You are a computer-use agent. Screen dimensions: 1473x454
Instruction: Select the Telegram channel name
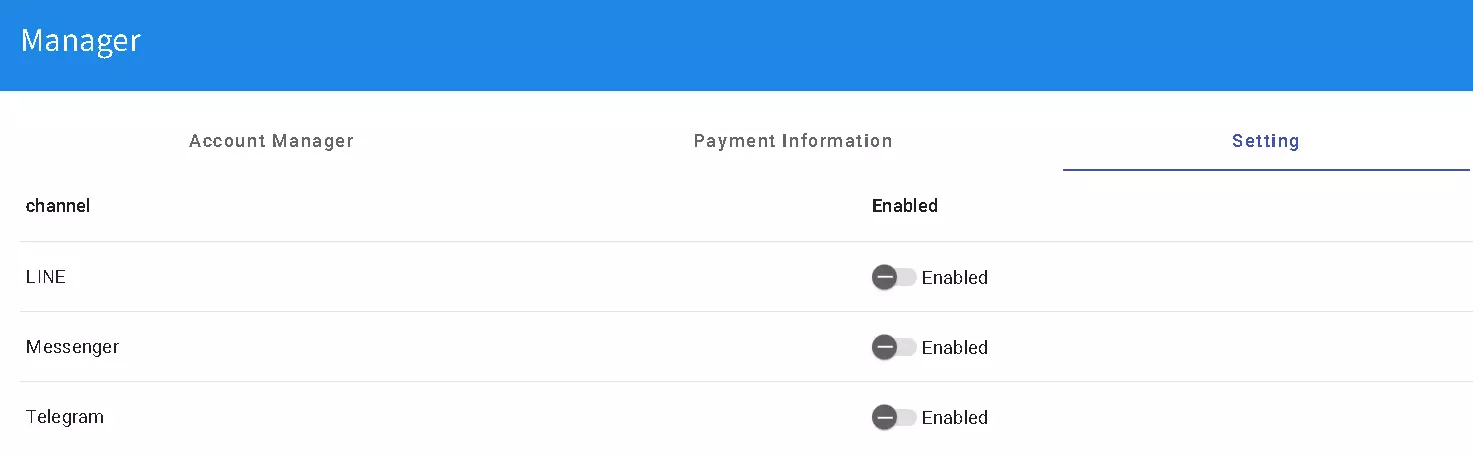tap(64, 417)
